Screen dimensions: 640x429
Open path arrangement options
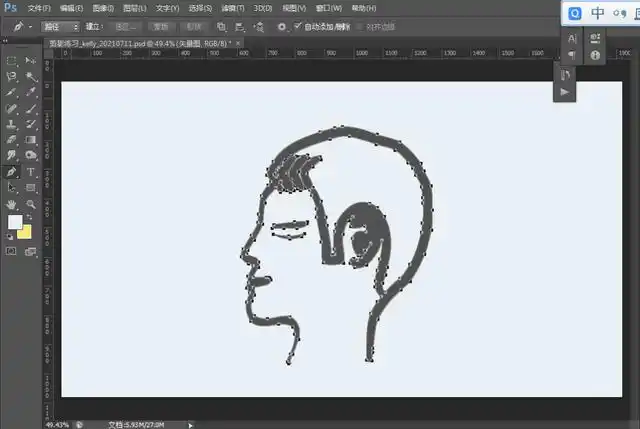[259, 27]
